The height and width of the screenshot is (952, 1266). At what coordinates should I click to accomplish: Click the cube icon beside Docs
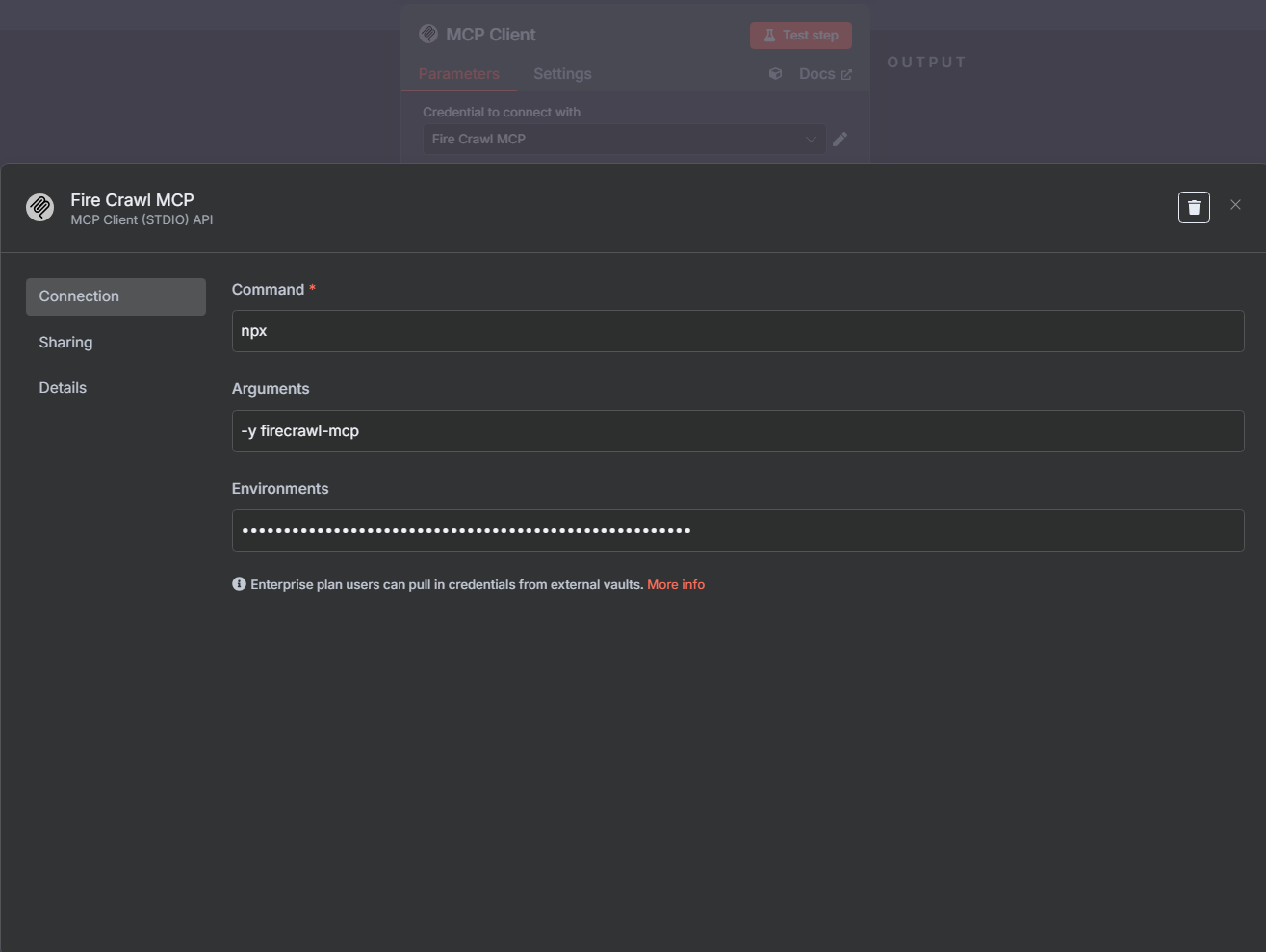(x=776, y=73)
